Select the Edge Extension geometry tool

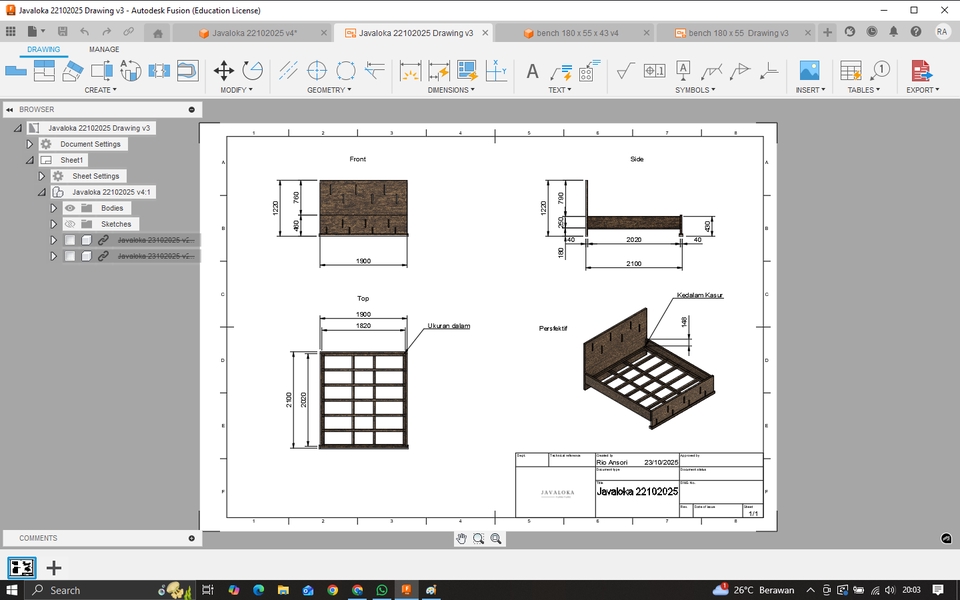[374, 71]
